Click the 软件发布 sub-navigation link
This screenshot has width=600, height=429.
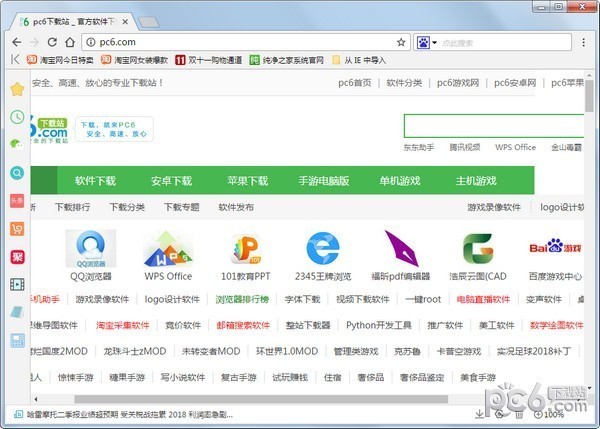click(236, 207)
